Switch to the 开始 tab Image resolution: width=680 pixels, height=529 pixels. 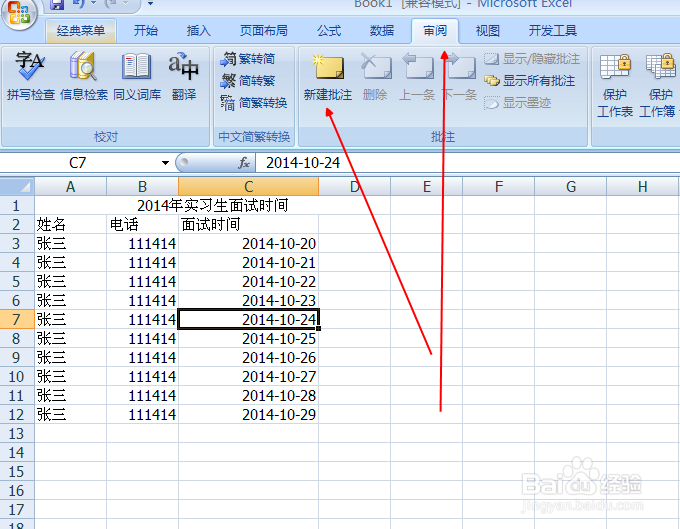(146, 31)
